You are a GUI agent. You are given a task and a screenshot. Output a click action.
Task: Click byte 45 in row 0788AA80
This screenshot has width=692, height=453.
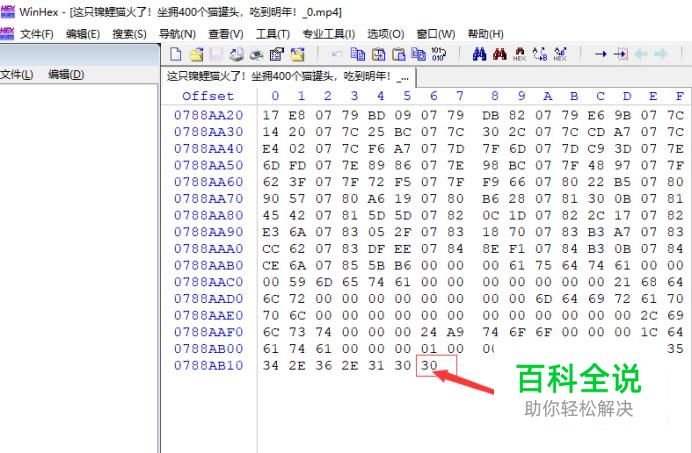271,215
